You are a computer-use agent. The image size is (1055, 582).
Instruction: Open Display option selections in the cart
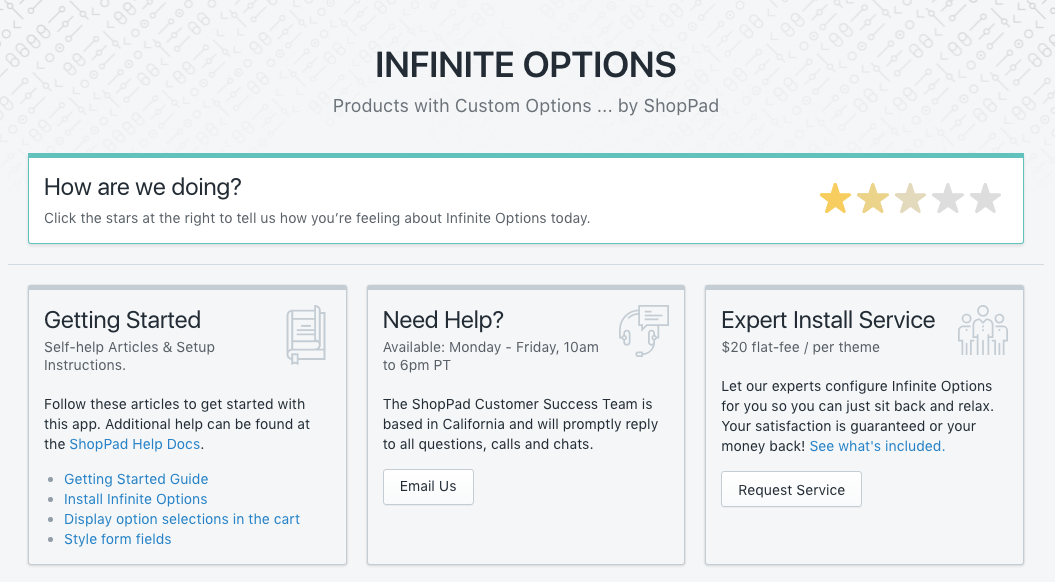pos(182,519)
